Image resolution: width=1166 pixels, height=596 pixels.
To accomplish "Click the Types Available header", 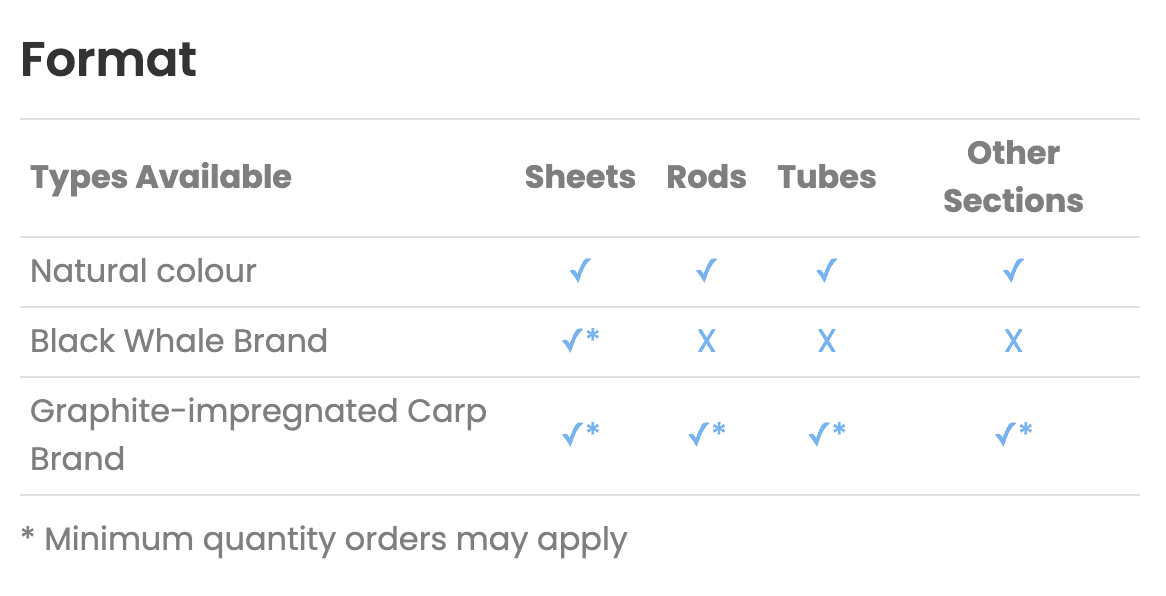I will pos(161,177).
